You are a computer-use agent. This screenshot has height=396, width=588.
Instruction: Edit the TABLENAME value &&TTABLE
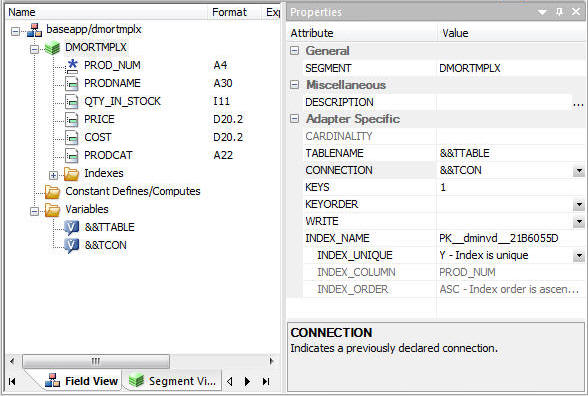pyautogui.click(x=510, y=153)
